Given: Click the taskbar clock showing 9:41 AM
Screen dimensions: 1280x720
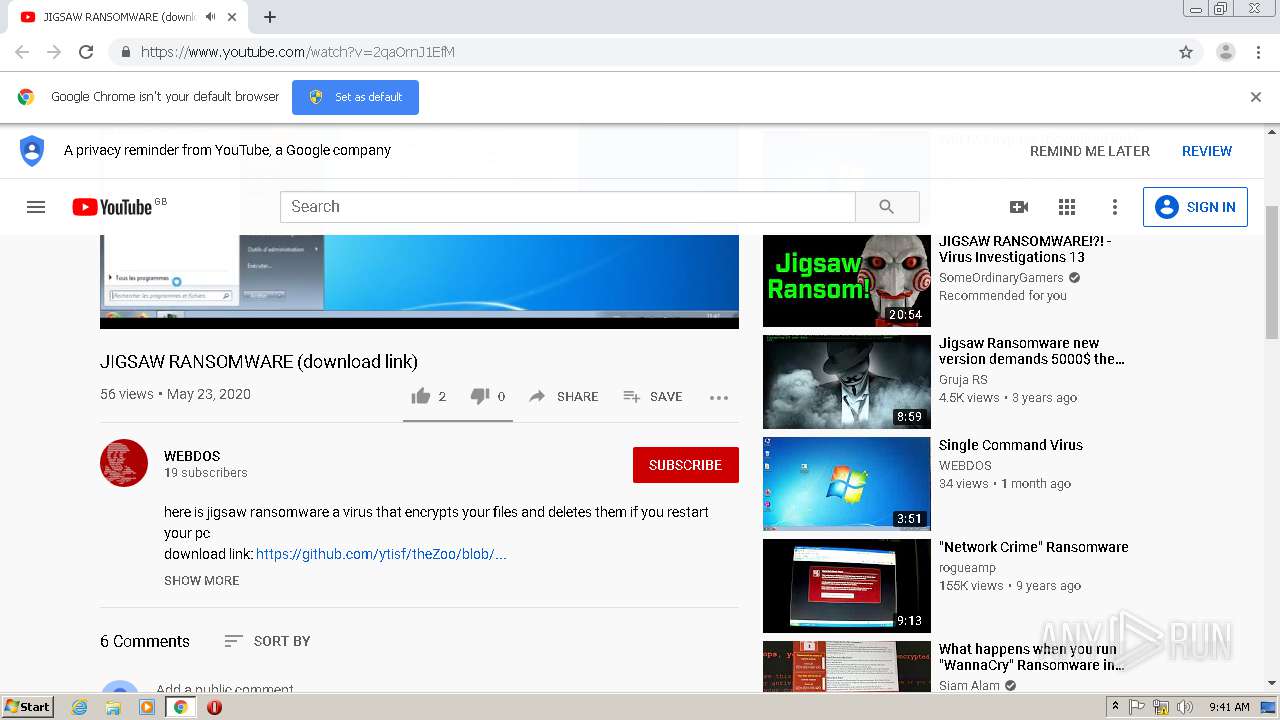Looking at the screenshot, I should 1229,707.
